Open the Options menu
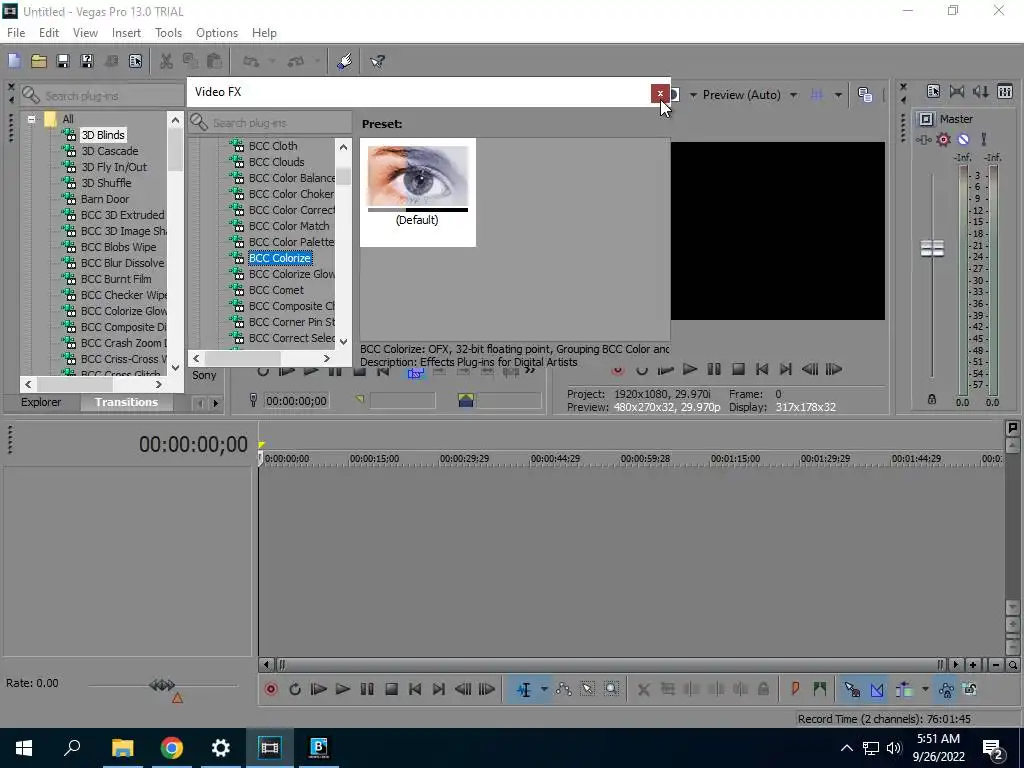1024x768 pixels. point(217,33)
